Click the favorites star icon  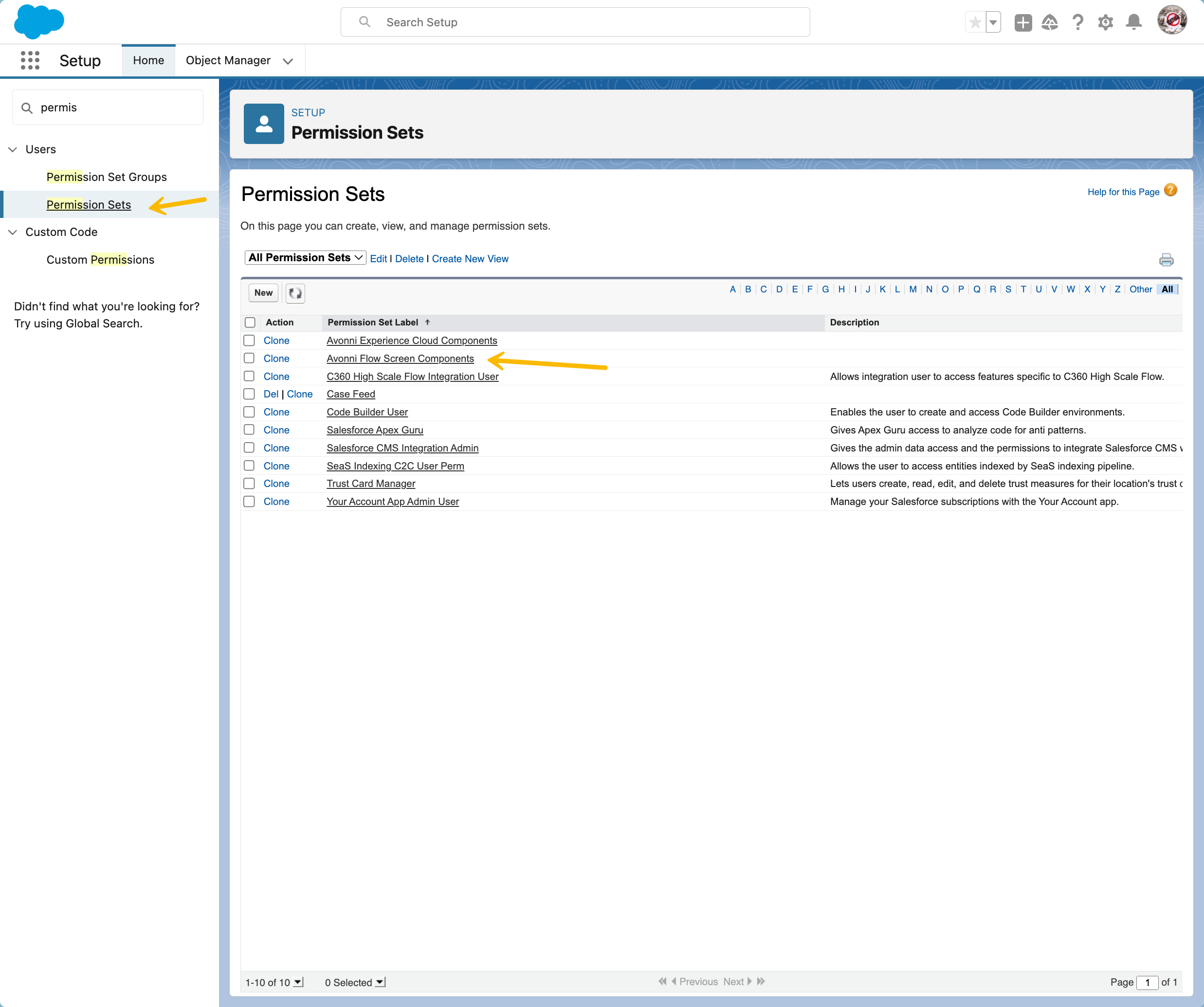click(x=975, y=22)
